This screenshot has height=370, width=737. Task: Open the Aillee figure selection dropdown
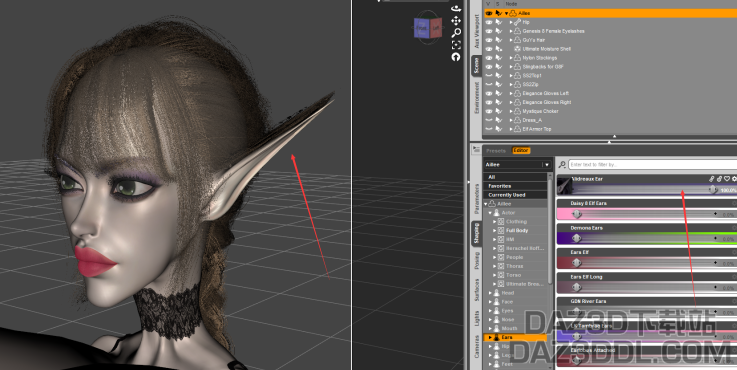(x=546, y=165)
